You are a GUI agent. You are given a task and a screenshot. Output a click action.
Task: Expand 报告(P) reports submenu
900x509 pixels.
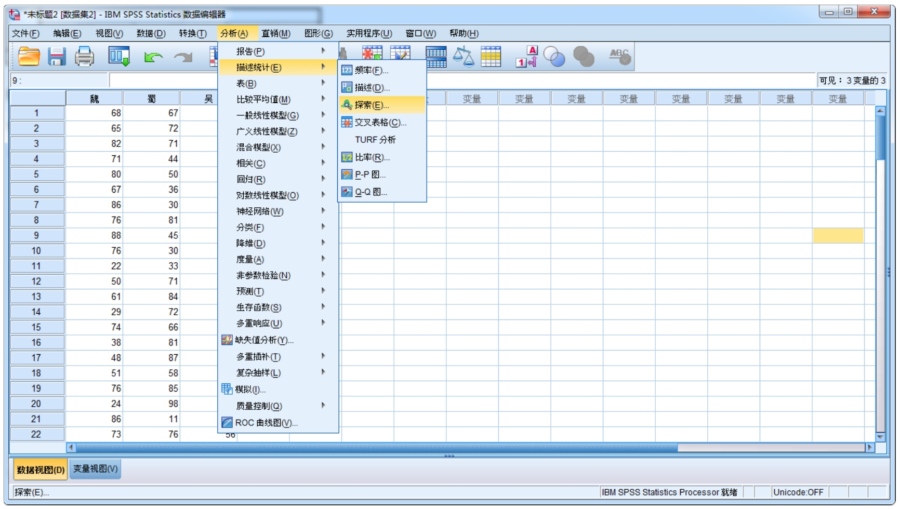[x=278, y=51]
